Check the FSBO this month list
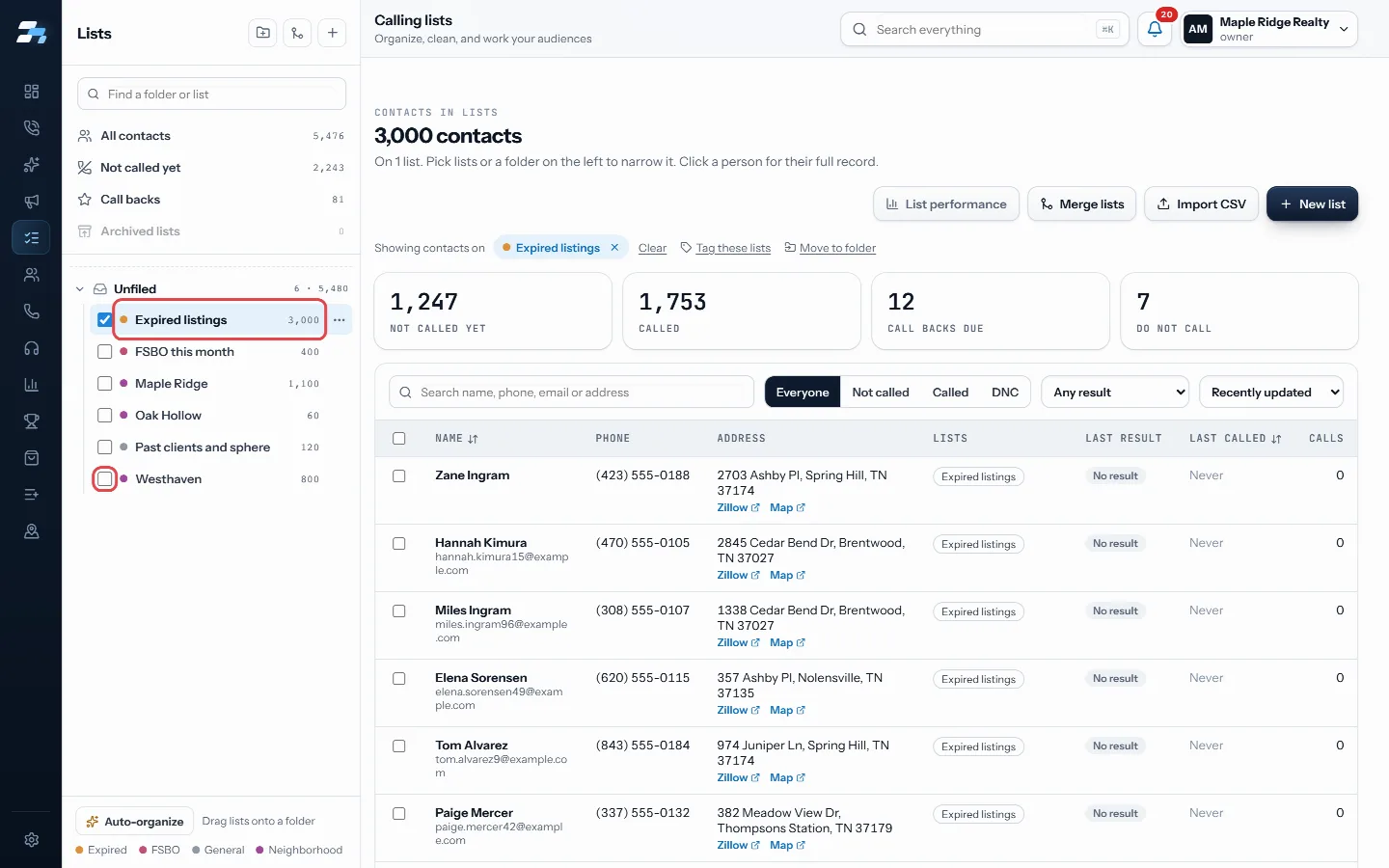 104,352
